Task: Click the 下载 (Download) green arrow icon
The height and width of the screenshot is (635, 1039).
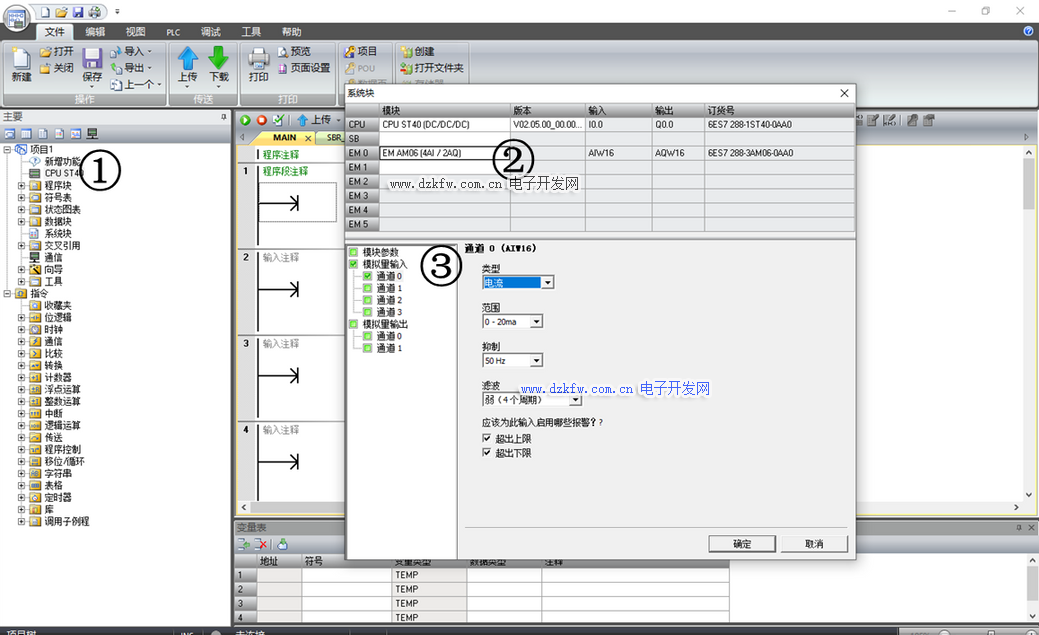Action: [x=218, y=59]
